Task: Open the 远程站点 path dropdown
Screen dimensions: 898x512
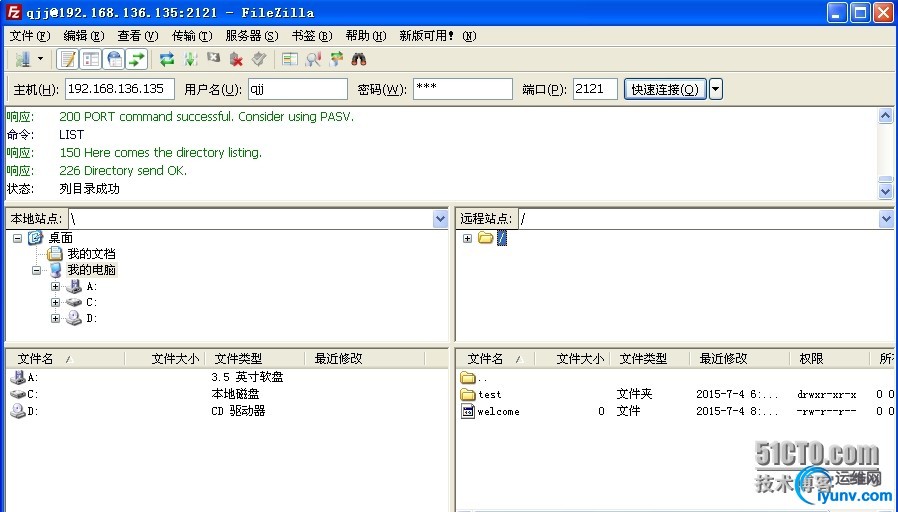Action: pyautogui.click(x=886, y=219)
